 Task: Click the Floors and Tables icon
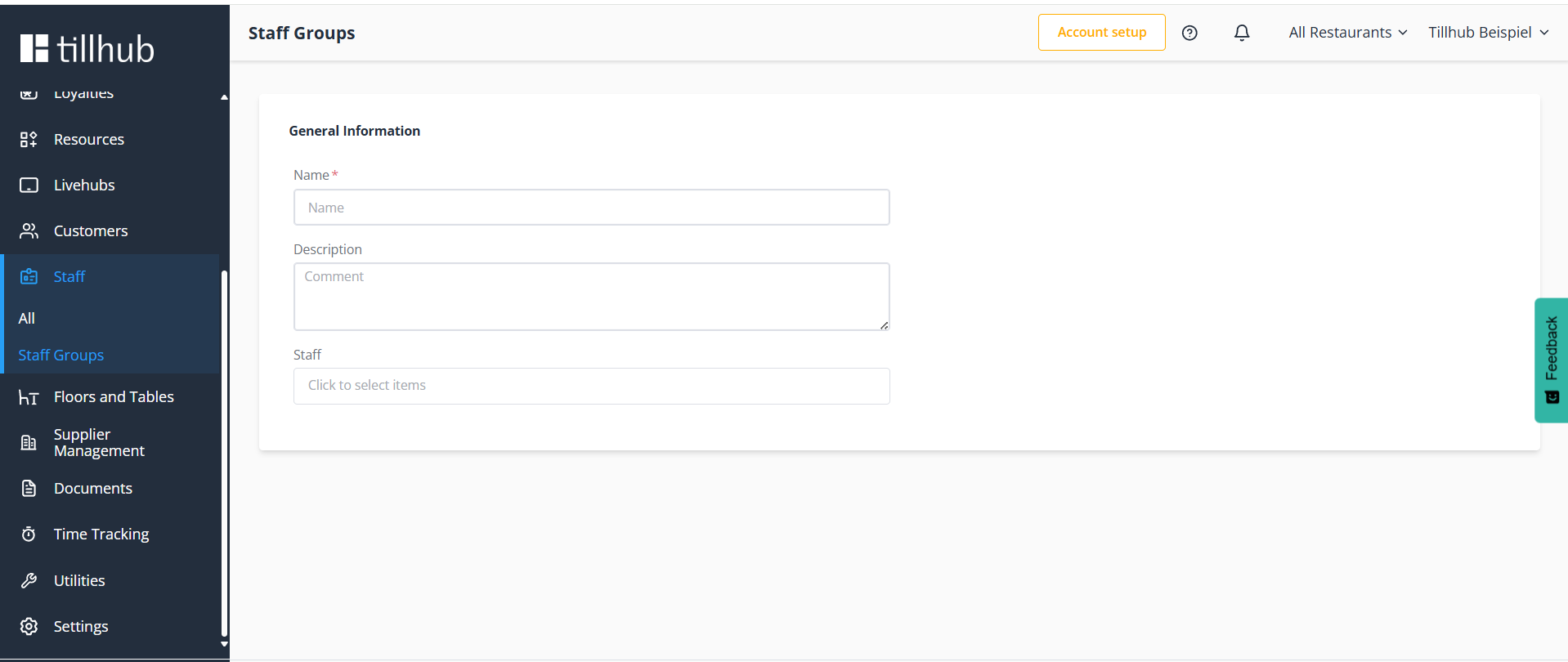pos(29,397)
